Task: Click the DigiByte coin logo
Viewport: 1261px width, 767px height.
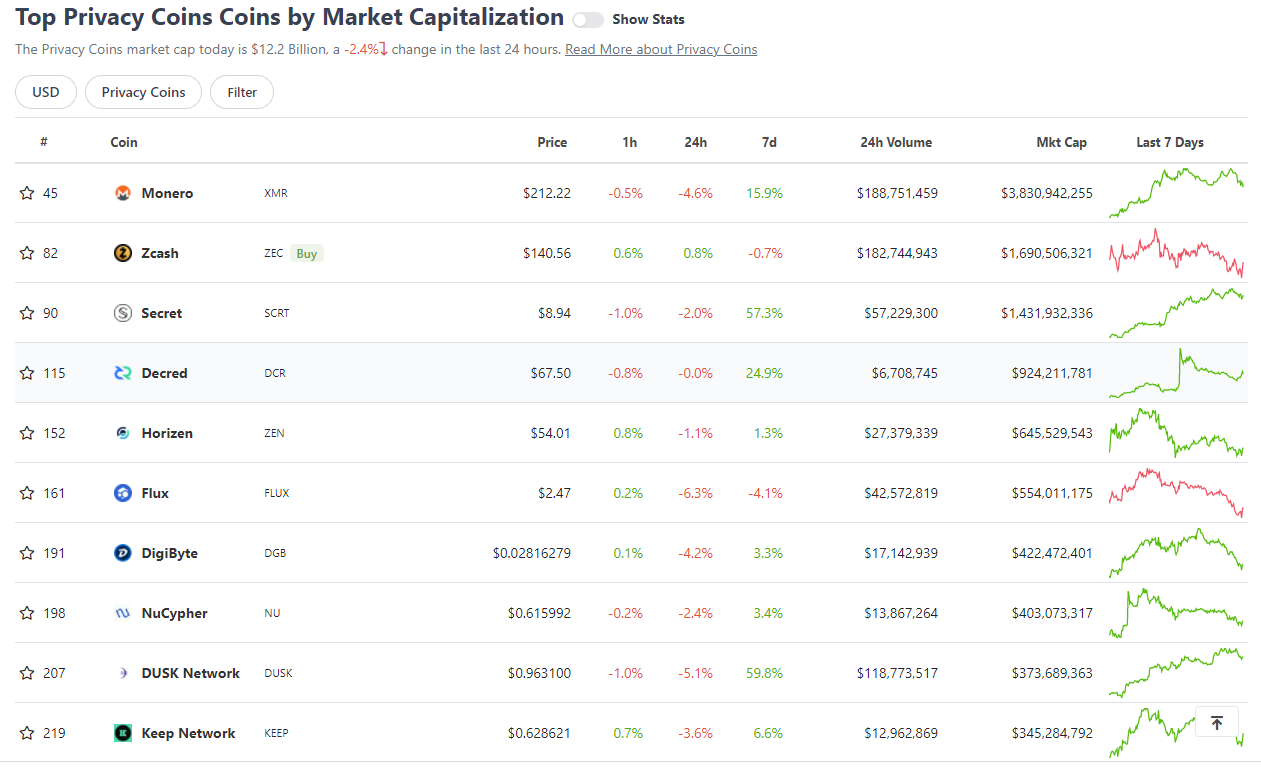Action: [122, 552]
